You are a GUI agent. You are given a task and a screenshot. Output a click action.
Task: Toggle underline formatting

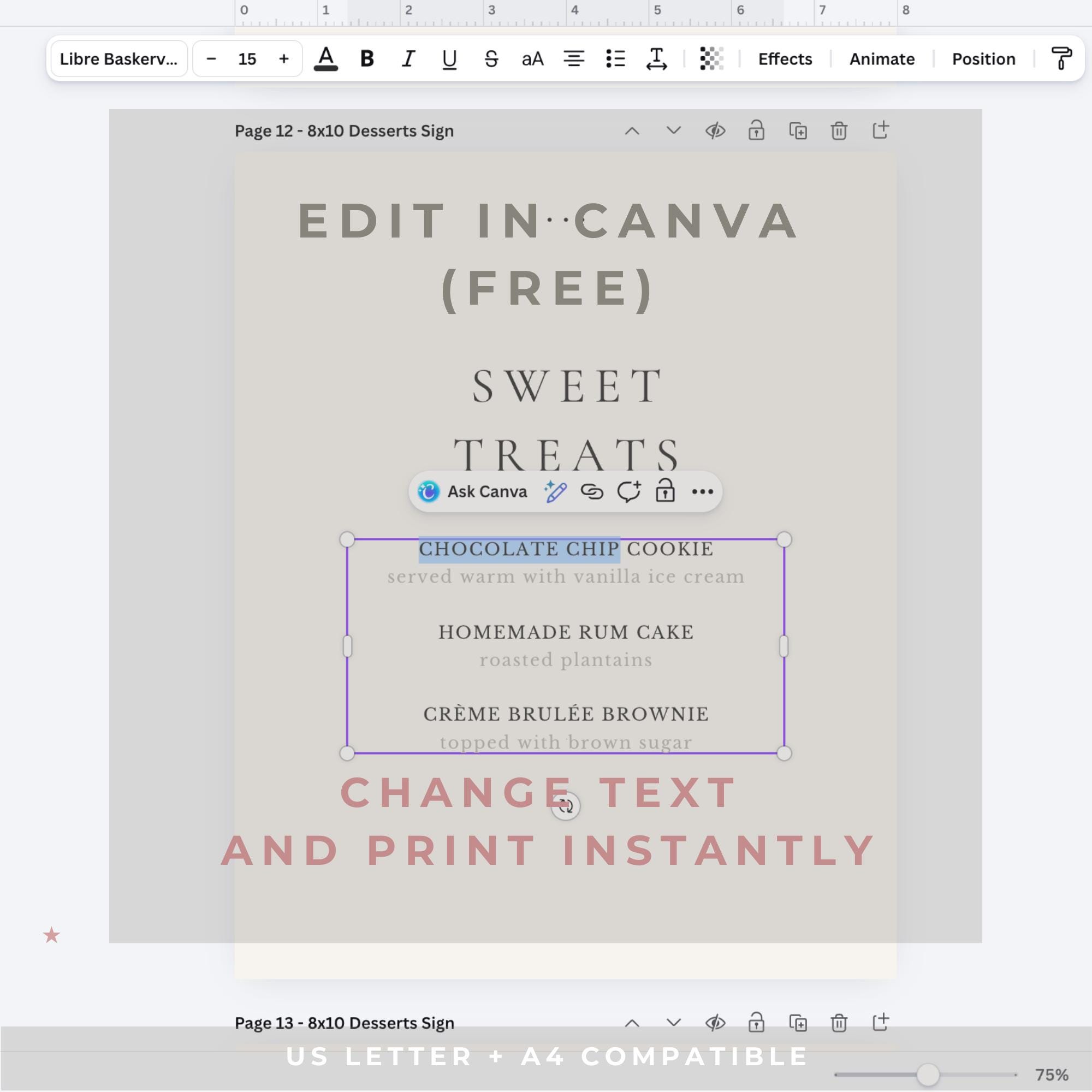(449, 59)
